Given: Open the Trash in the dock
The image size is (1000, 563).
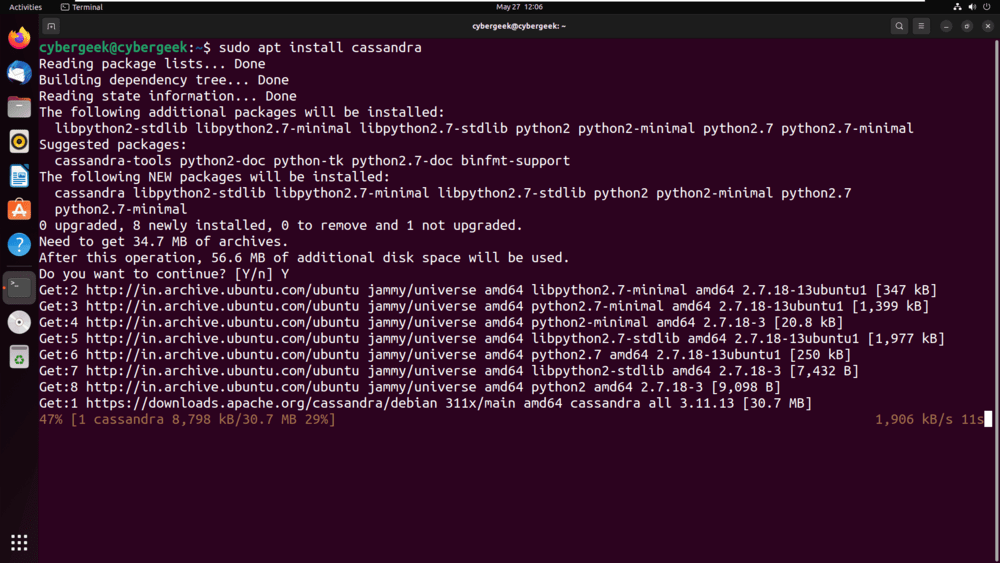Looking at the screenshot, I should (x=19, y=356).
